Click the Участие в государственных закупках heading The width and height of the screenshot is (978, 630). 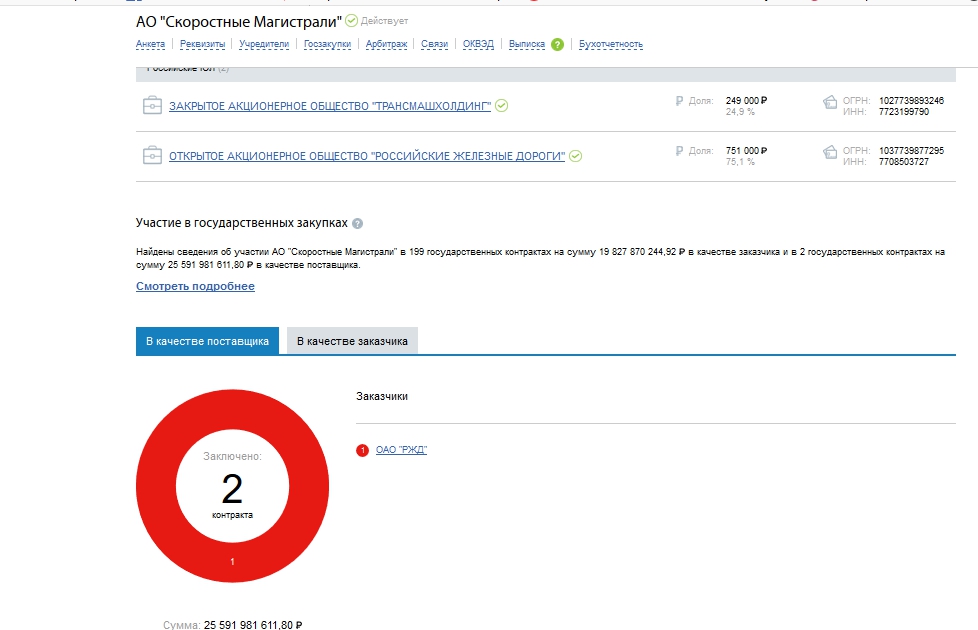click(x=242, y=223)
